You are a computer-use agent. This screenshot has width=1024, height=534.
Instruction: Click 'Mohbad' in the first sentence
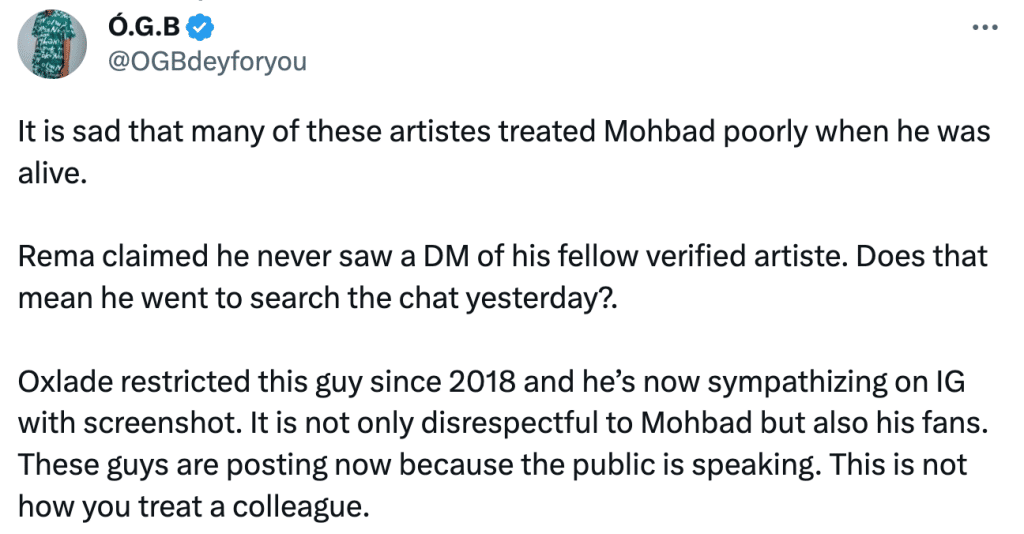(660, 132)
